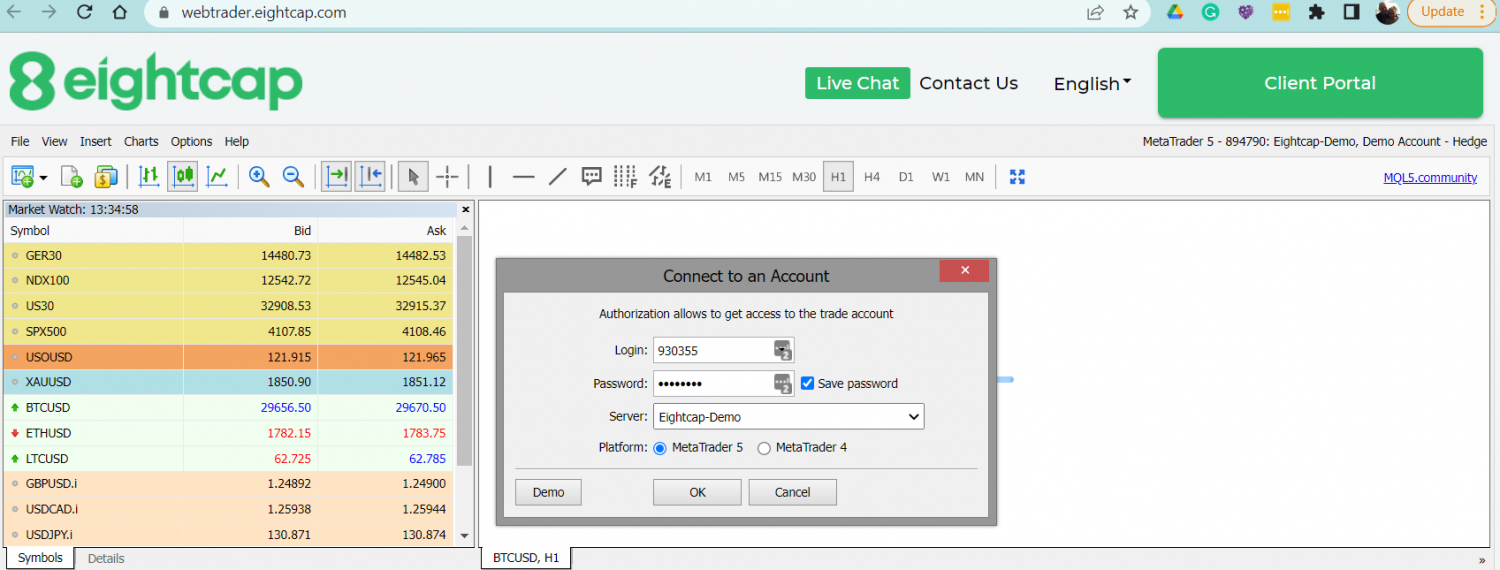This screenshot has width=1500, height=570.
Task: Click OK in Connect to an Account
Action: [697, 492]
